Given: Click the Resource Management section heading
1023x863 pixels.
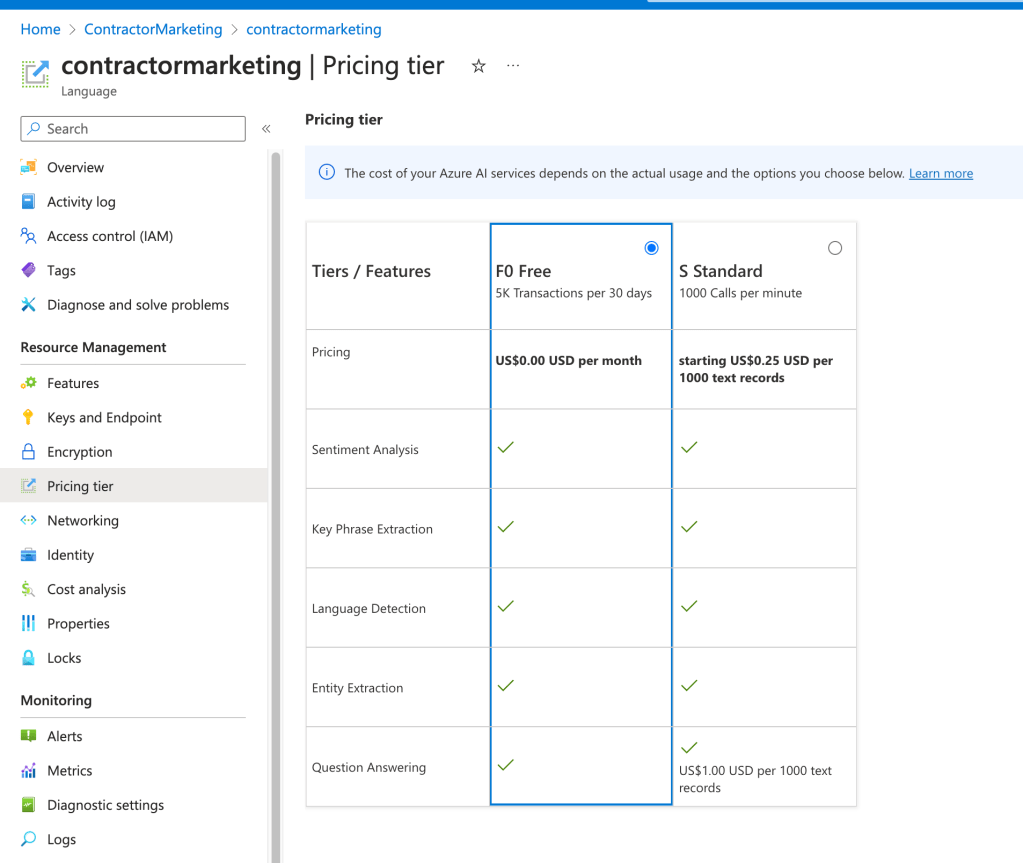Looking at the screenshot, I should (93, 347).
